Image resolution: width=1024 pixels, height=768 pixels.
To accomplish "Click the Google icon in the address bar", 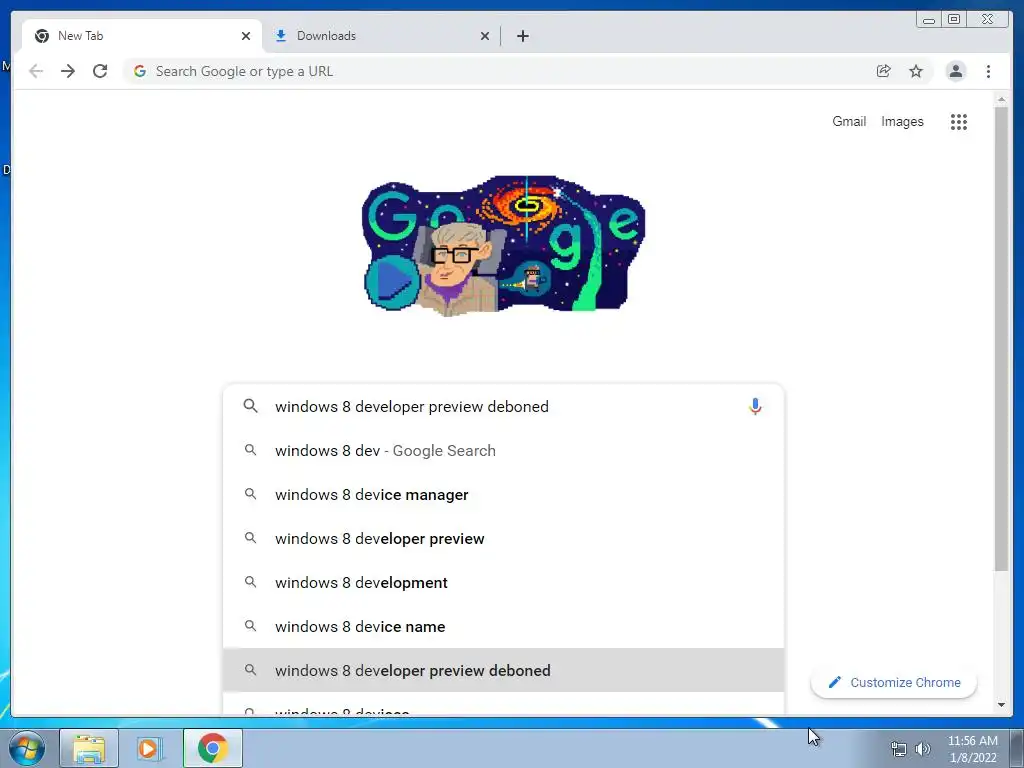I will [x=140, y=71].
